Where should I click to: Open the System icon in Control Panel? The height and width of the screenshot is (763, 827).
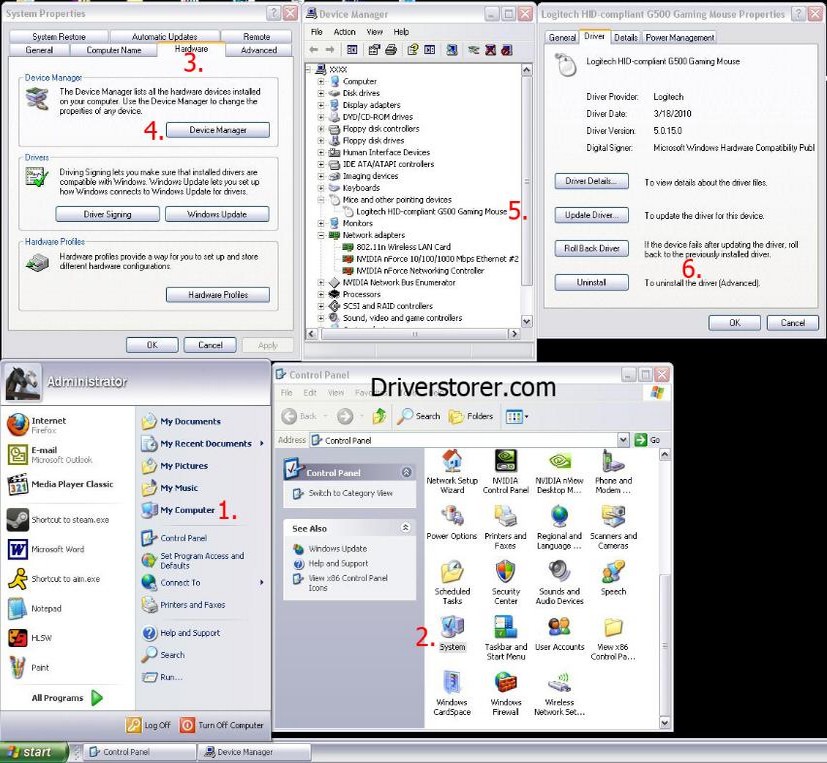click(453, 633)
